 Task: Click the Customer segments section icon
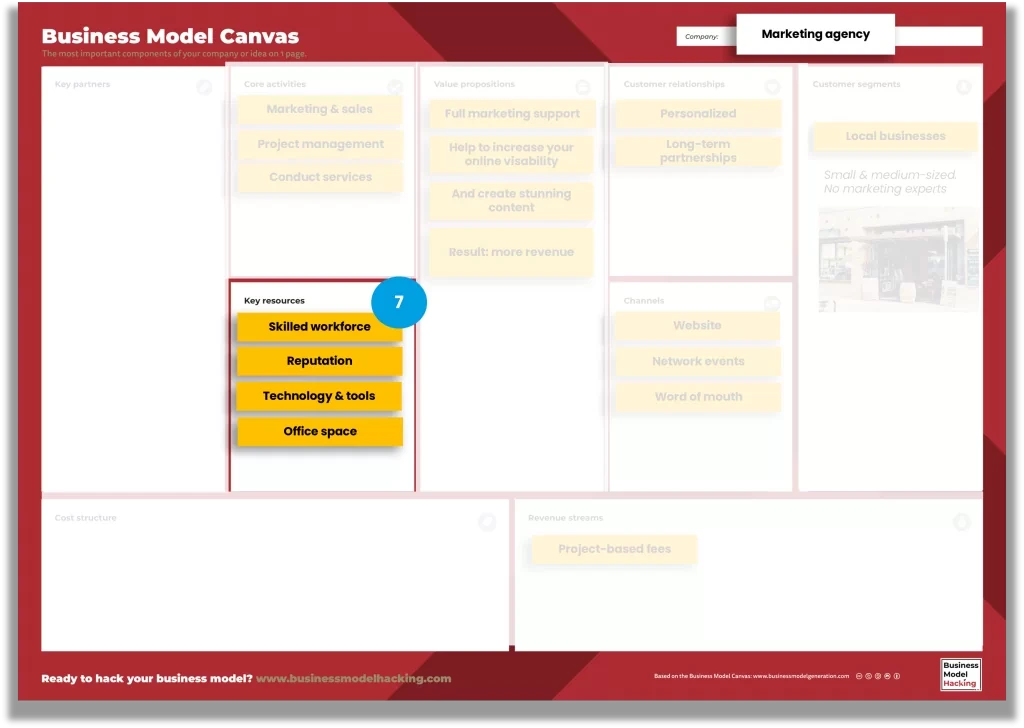(x=963, y=86)
